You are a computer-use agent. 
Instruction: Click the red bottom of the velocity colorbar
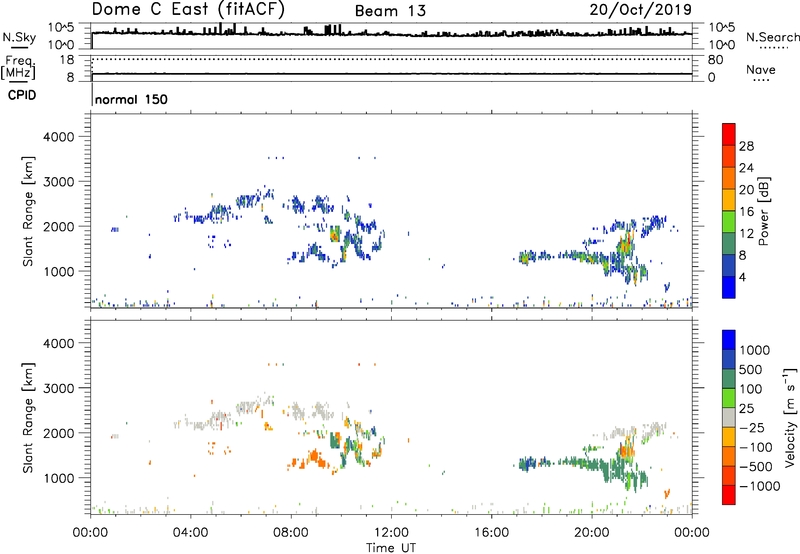(x=729, y=495)
